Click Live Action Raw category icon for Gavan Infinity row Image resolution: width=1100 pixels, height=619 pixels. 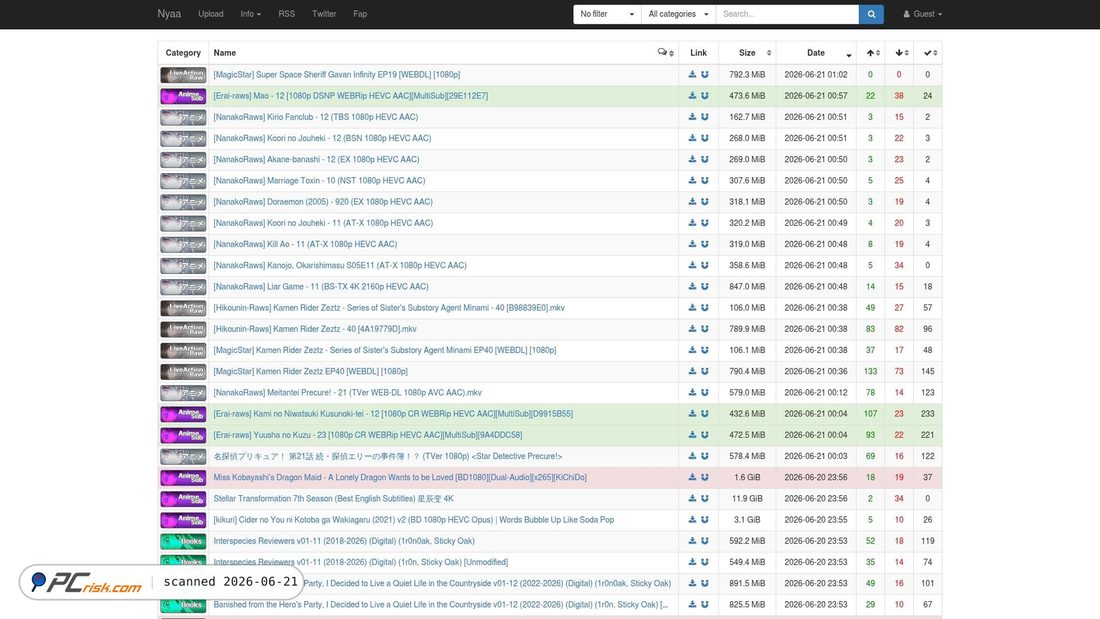click(x=183, y=74)
